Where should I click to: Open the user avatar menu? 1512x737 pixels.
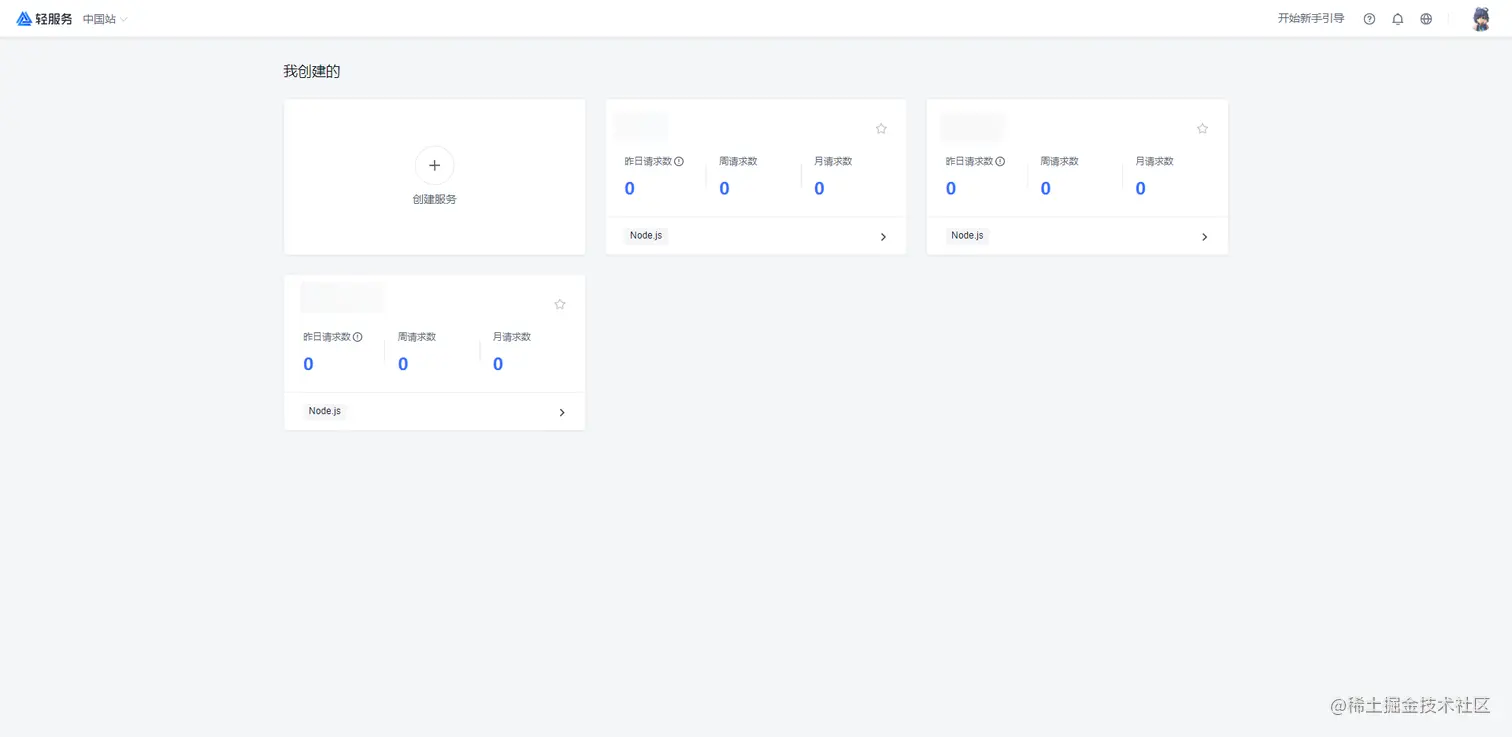pos(1481,19)
